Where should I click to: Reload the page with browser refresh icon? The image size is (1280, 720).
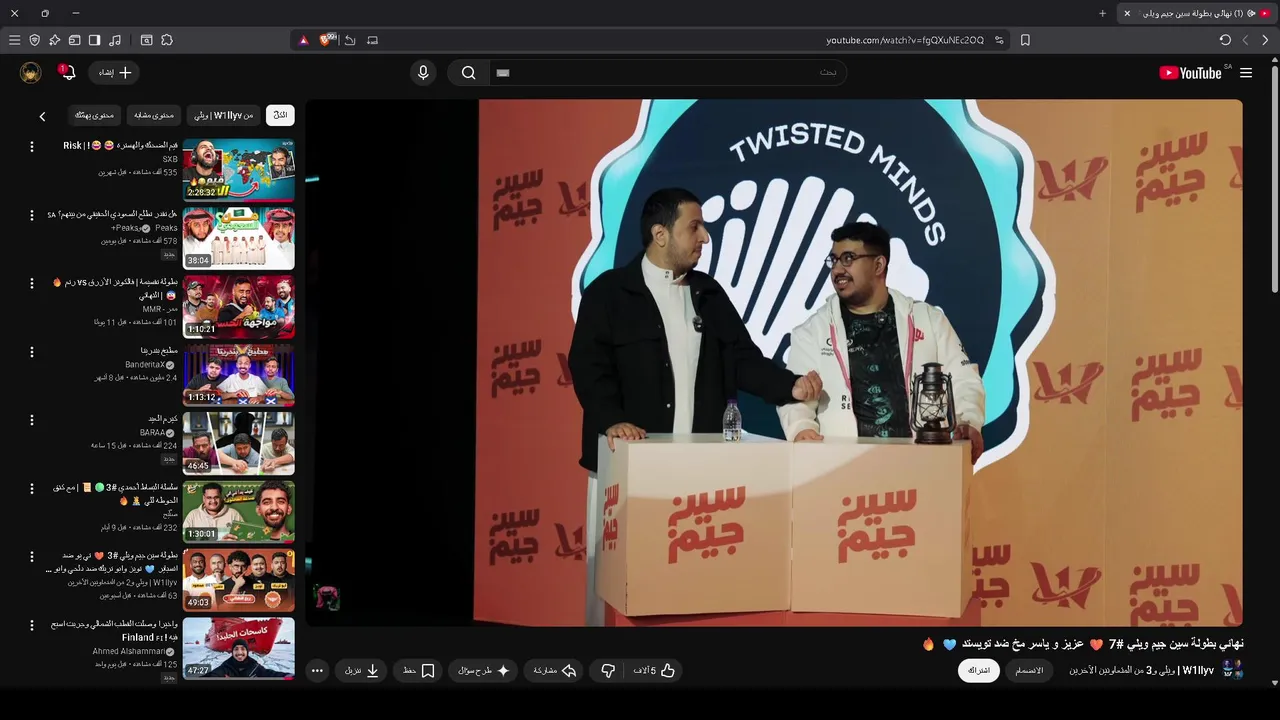click(1225, 40)
